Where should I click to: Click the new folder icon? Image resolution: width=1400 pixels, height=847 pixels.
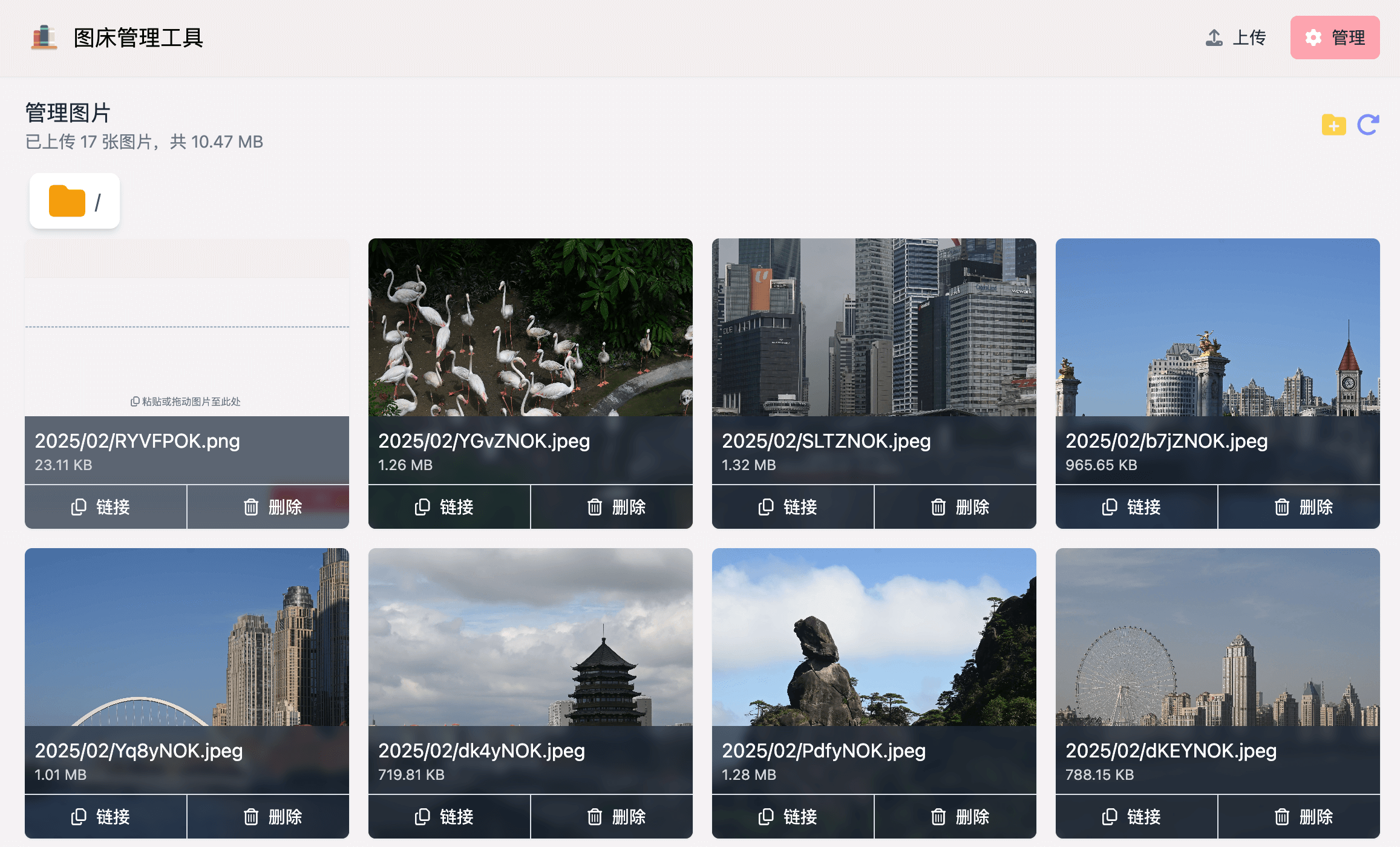pos(1333,125)
